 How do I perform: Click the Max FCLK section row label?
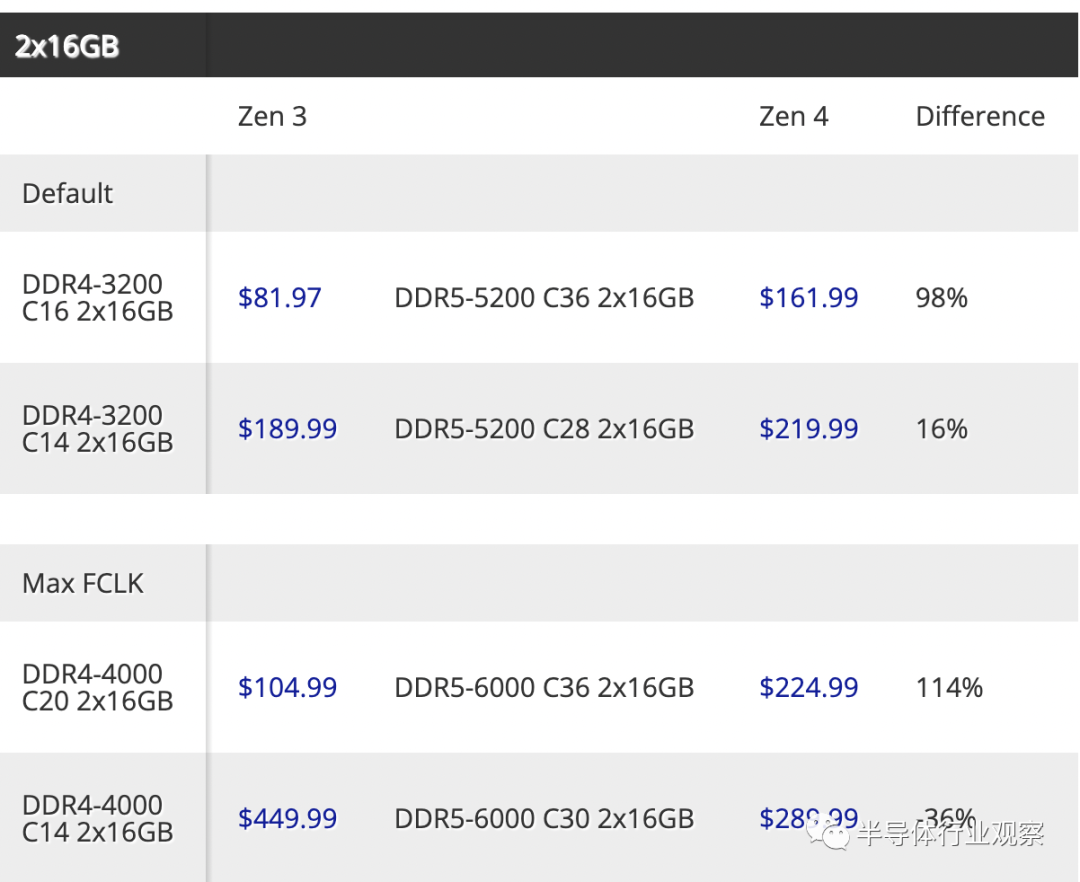83,583
